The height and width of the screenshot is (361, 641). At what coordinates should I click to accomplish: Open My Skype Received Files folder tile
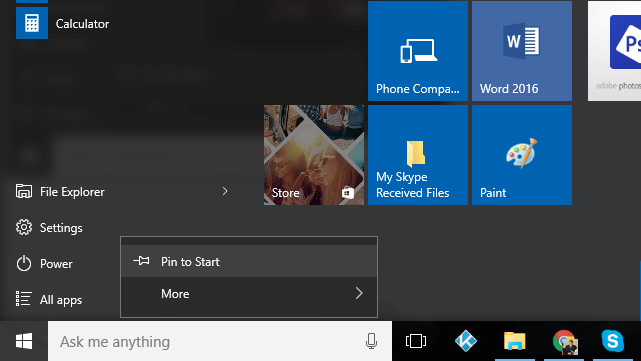coord(417,155)
